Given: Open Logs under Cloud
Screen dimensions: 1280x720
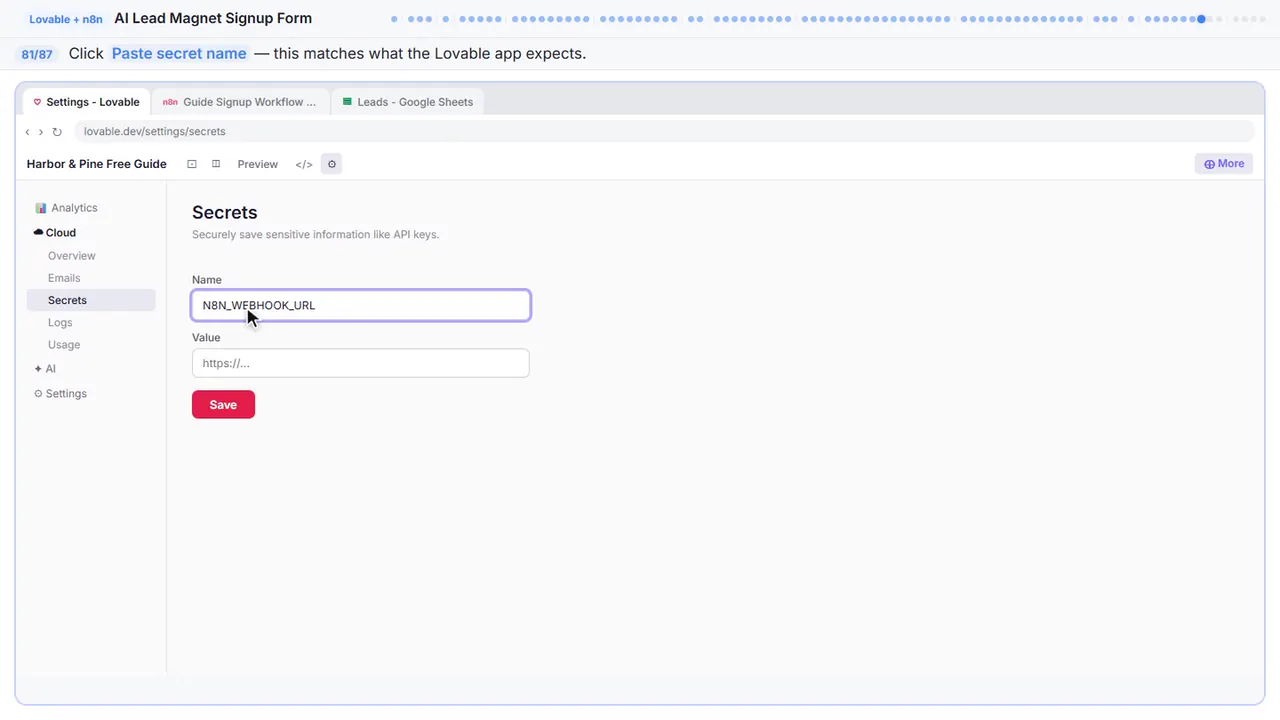Looking at the screenshot, I should click(60, 323).
